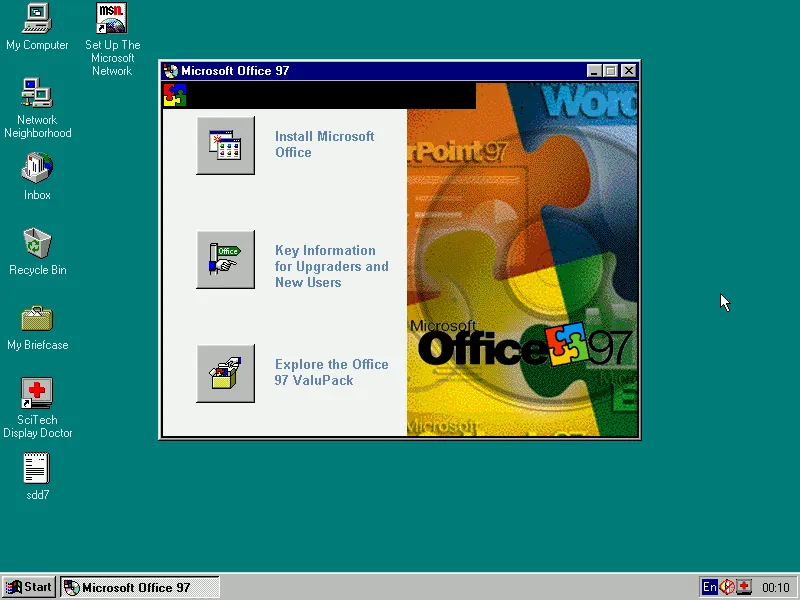Choose Explore the Office 97 ValuPack link
Screen dimensions: 800x600
[x=332, y=372]
